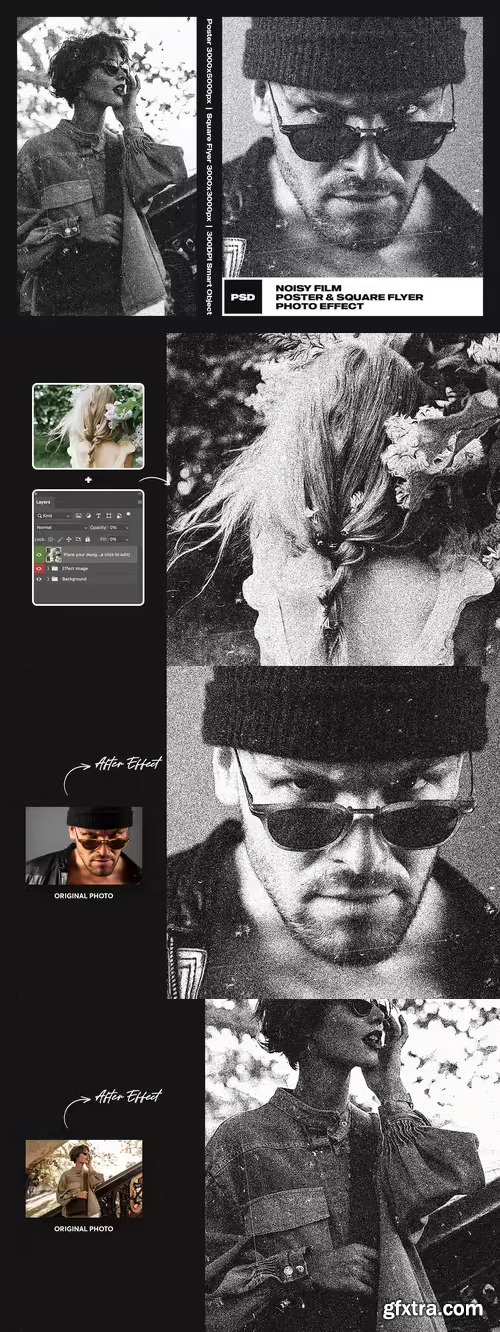Image resolution: width=500 pixels, height=1332 pixels.
Task: Open the Fill slider dropdown arrow
Action: pos(126,540)
